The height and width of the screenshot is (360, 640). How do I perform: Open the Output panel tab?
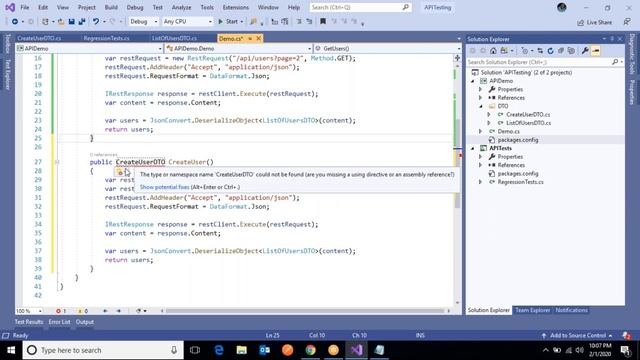pos(84,322)
